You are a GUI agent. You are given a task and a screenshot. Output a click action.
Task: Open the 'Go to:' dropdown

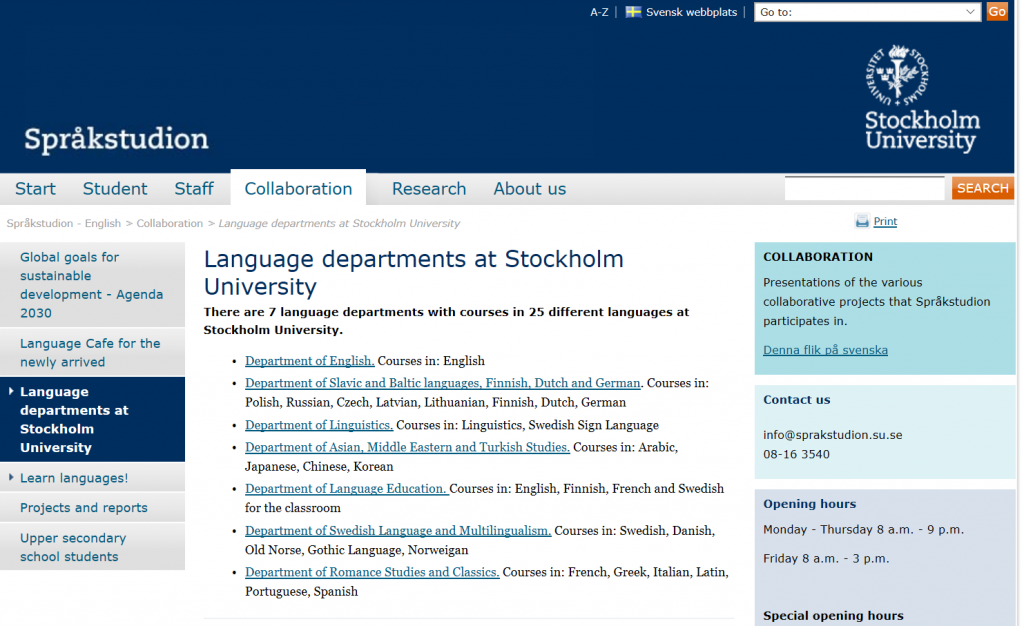(867, 12)
